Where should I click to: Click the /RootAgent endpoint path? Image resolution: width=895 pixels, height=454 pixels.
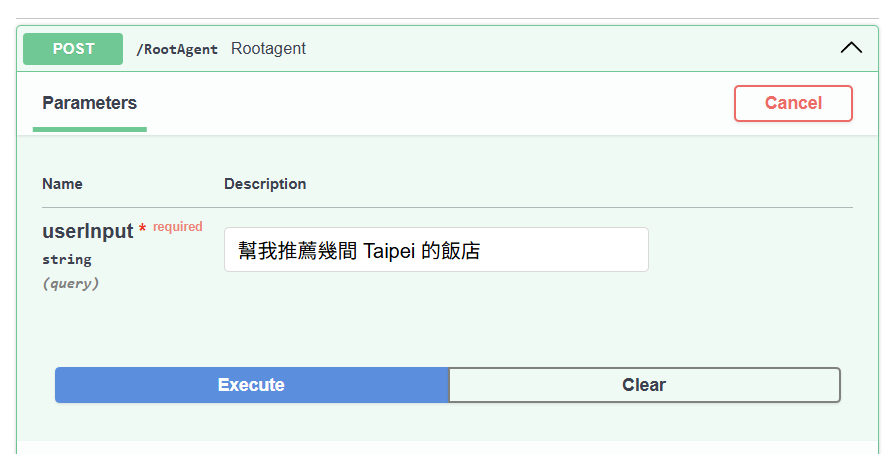pyautogui.click(x=177, y=49)
